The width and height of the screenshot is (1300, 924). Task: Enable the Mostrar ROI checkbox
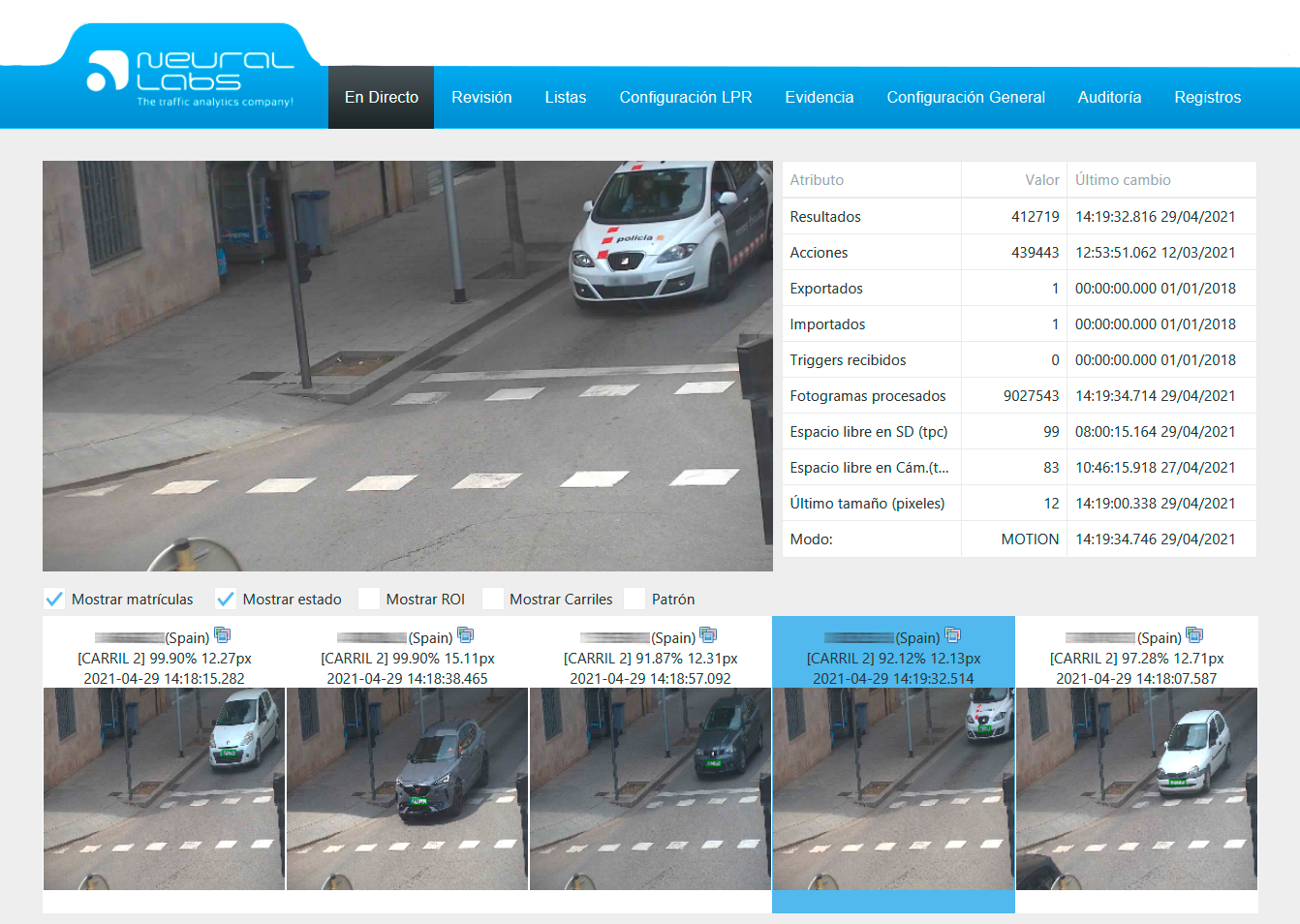click(x=369, y=599)
